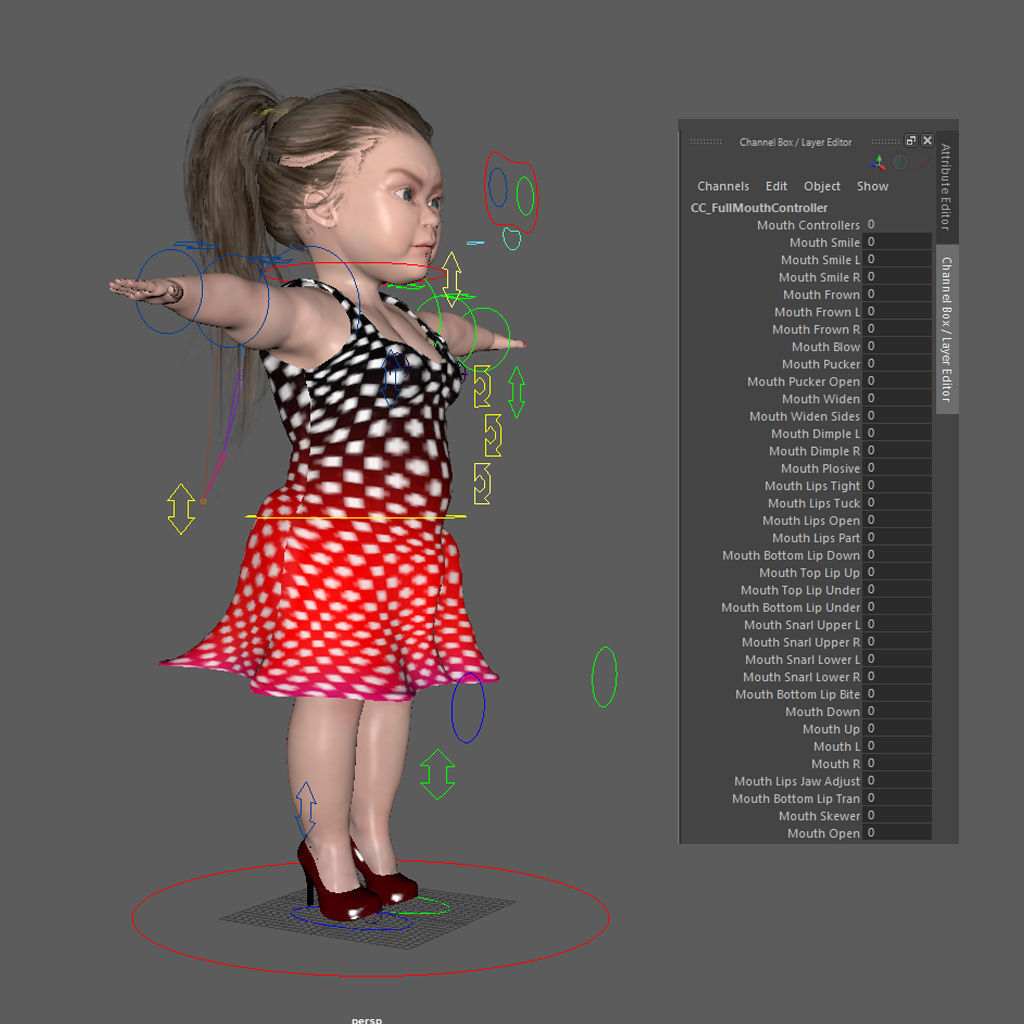Click the axis orientation manipulator icon above Channels menu
Viewport: 1024px width, 1024px height.
tap(877, 162)
